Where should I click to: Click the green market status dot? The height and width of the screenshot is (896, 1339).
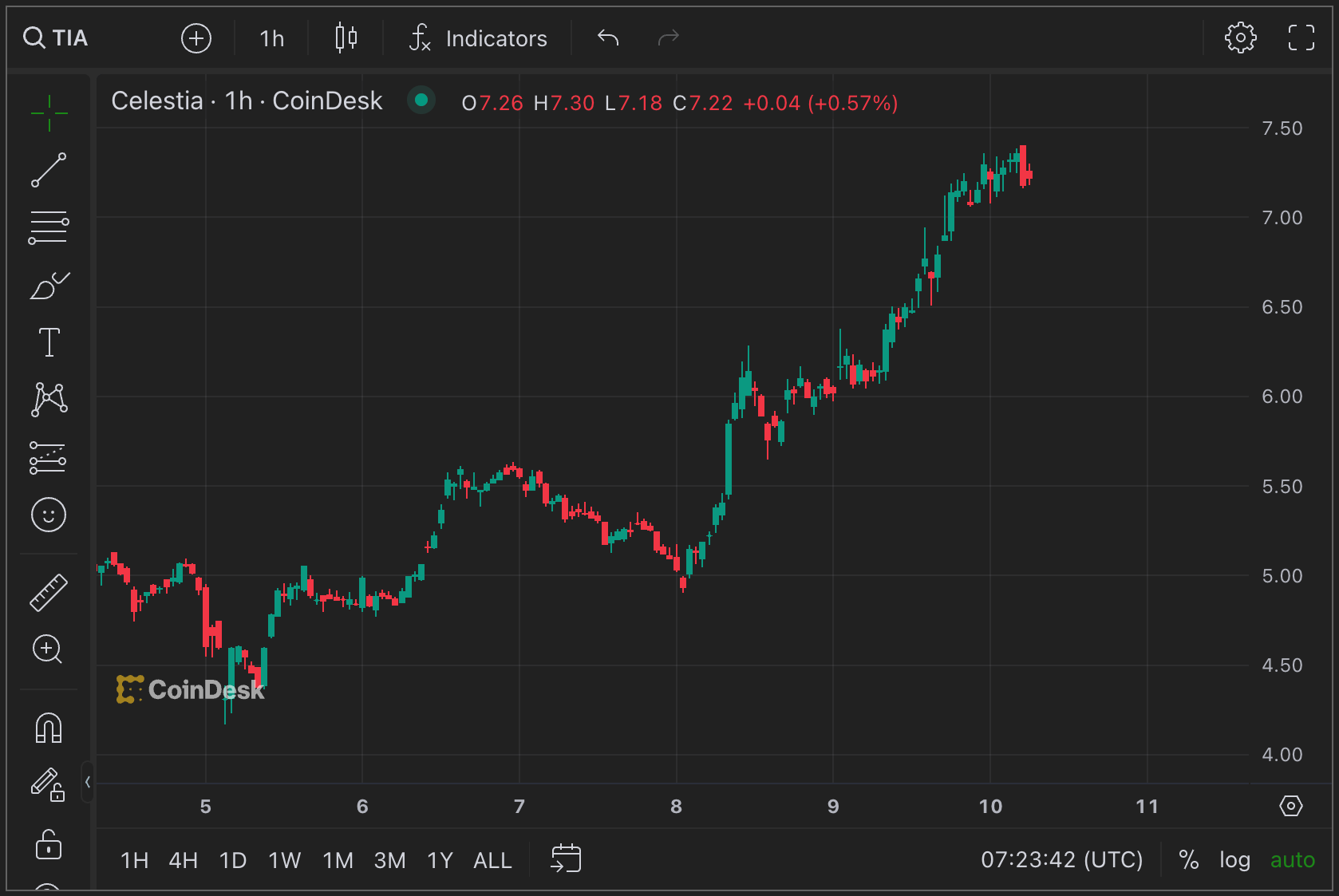(x=421, y=101)
